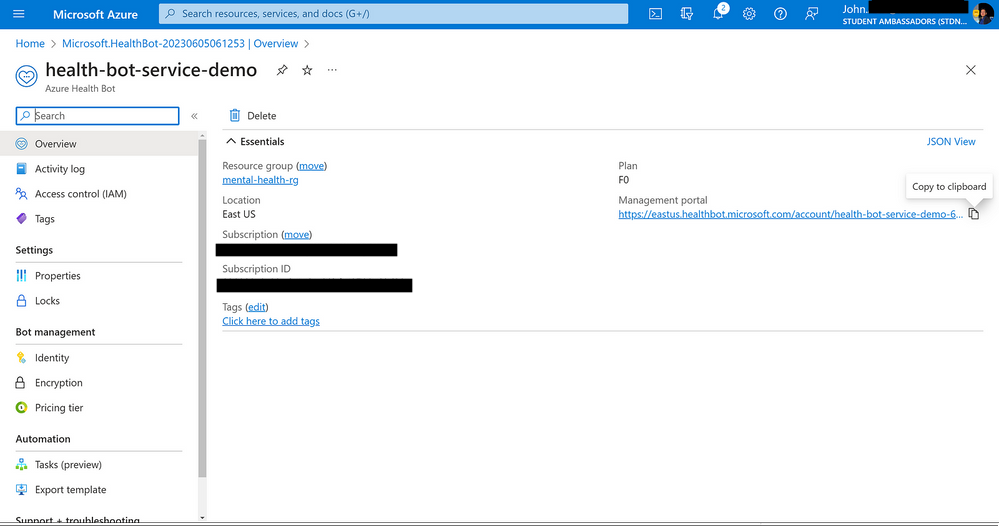
Task: Open JSON View
Action: tap(951, 141)
